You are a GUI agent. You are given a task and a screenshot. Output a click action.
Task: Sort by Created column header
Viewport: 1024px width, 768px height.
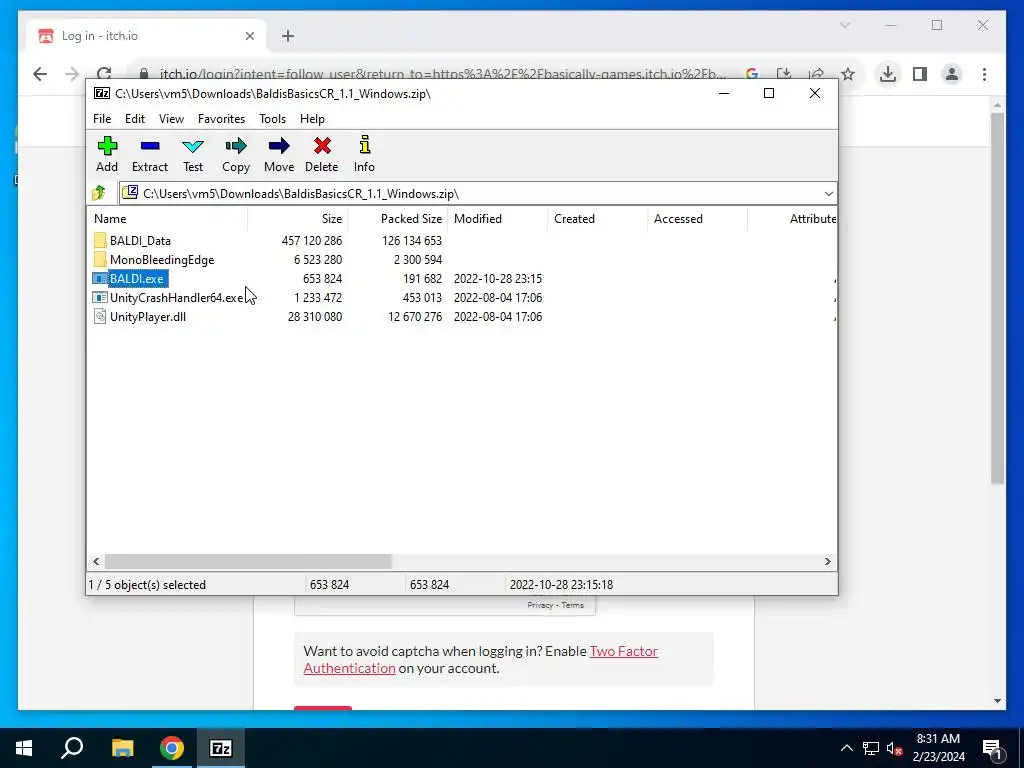pyautogui.click(x=598, y=219)
